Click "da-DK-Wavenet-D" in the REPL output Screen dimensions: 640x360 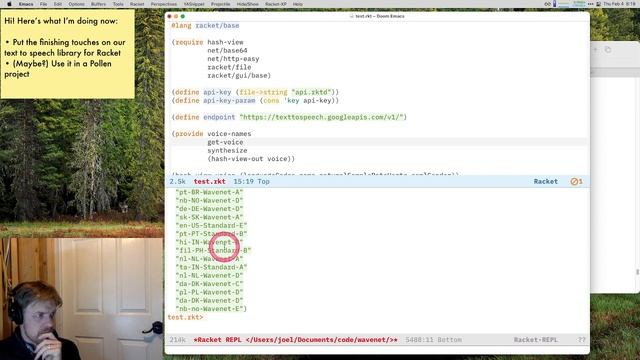coord(209,300)
